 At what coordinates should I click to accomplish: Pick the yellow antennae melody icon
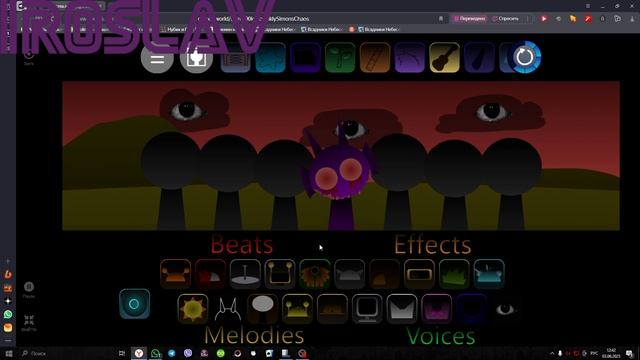(297, 309)
